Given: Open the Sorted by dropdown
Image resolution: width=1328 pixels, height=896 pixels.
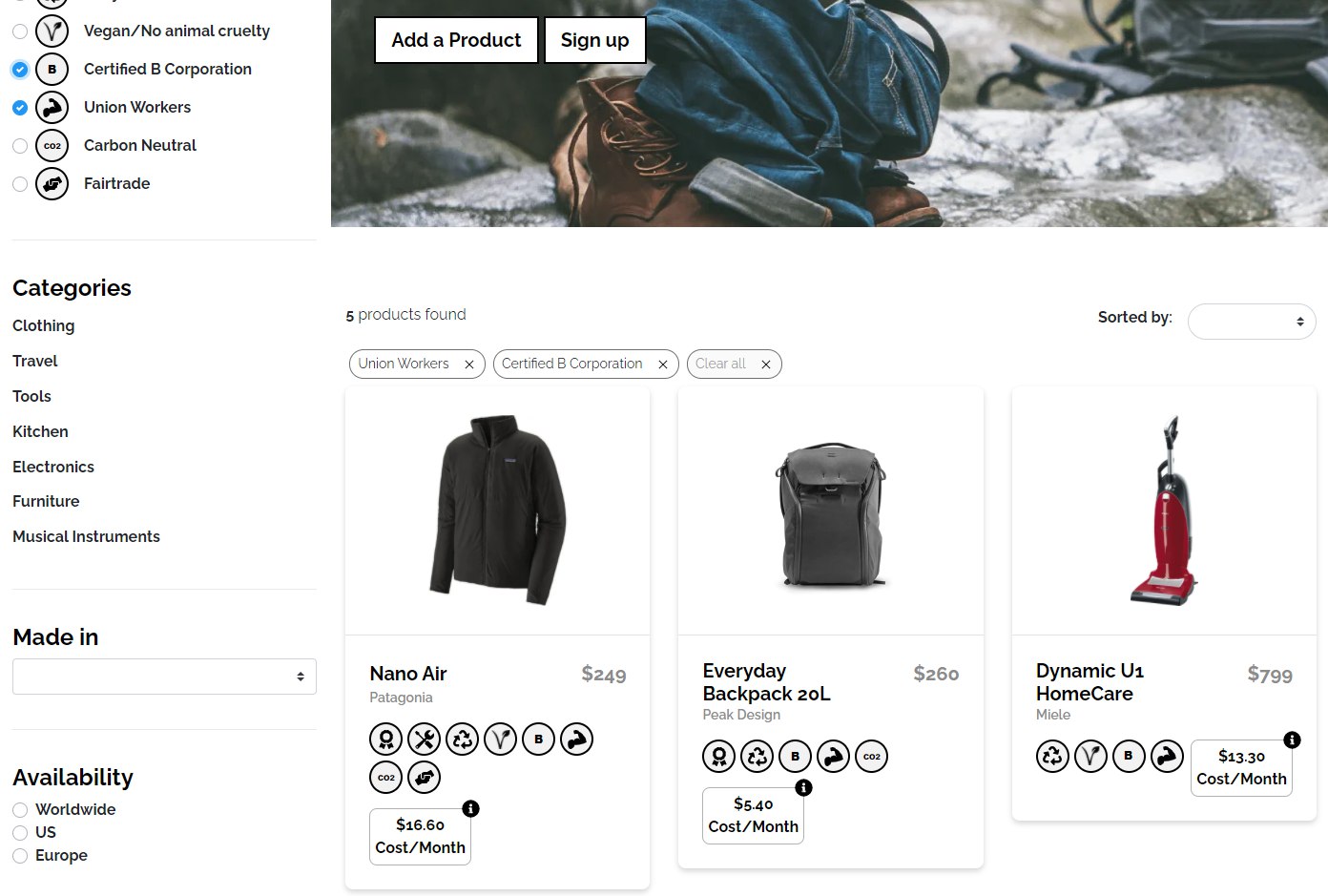Looking at the screenshot, I should [1252, 322].
